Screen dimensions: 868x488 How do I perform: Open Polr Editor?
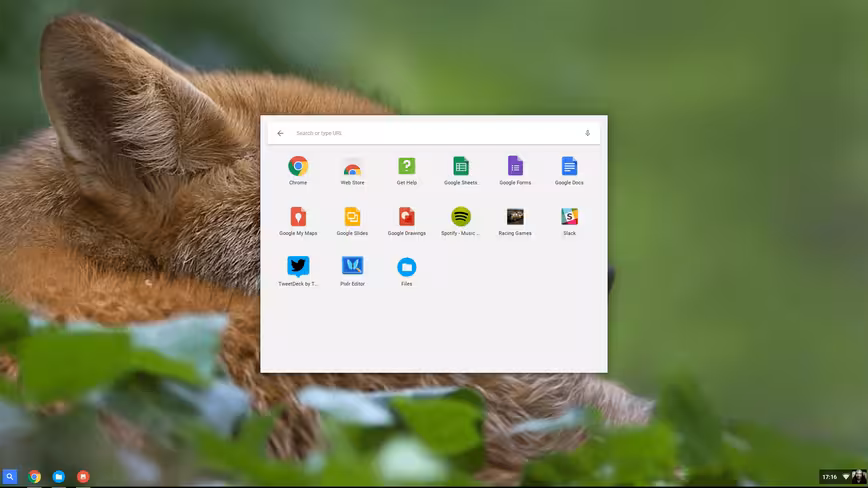(x=352, y=266)
